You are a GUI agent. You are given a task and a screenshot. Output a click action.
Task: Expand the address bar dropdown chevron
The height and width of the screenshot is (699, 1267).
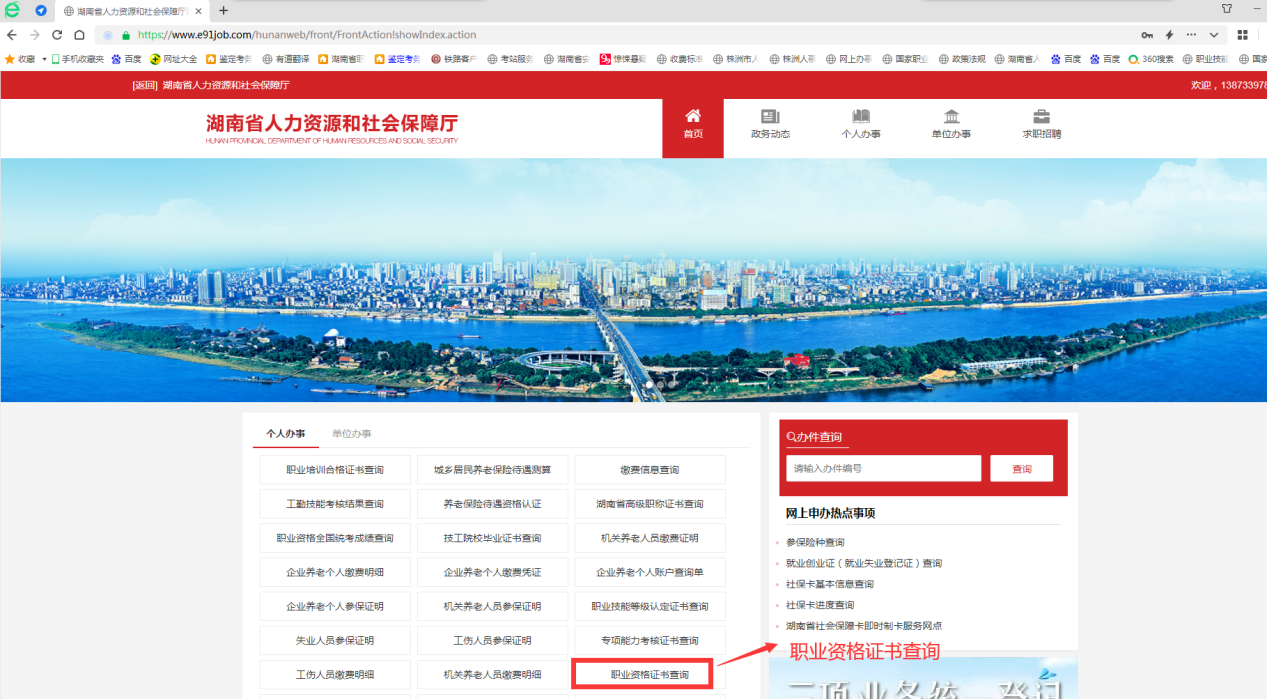1214,35
